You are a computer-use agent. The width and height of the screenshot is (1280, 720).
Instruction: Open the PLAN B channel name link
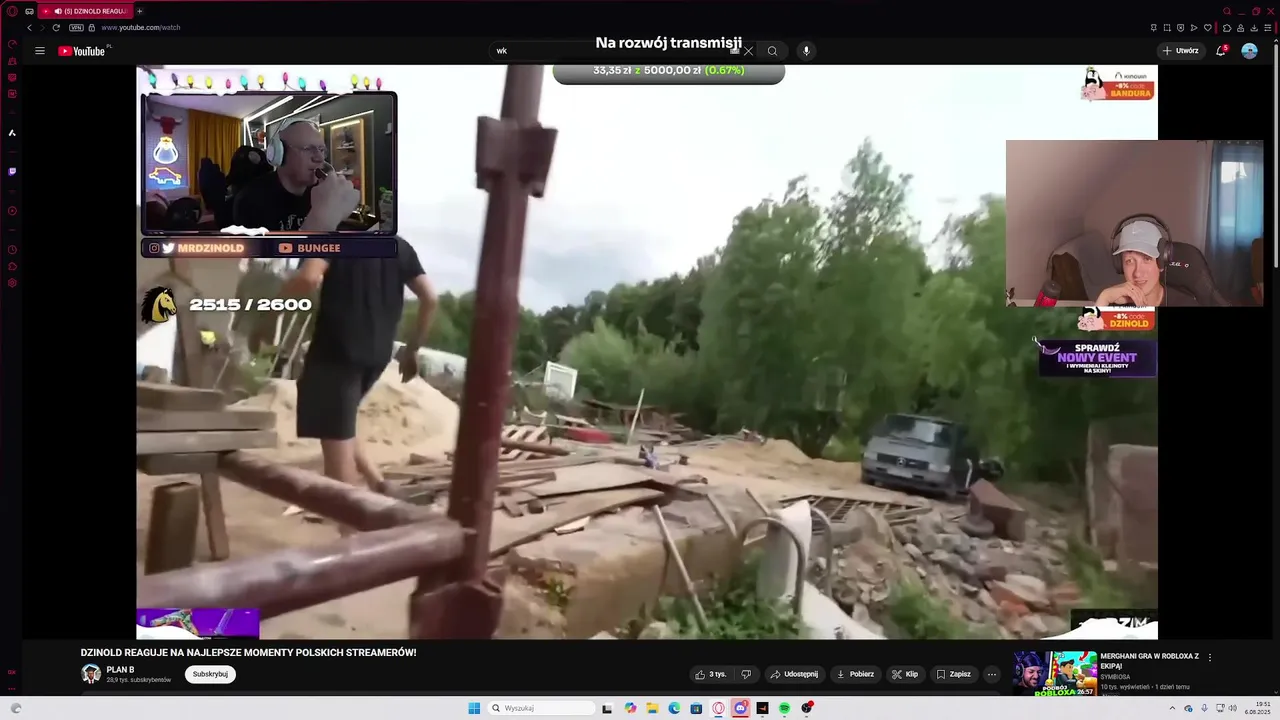point(120,670)
